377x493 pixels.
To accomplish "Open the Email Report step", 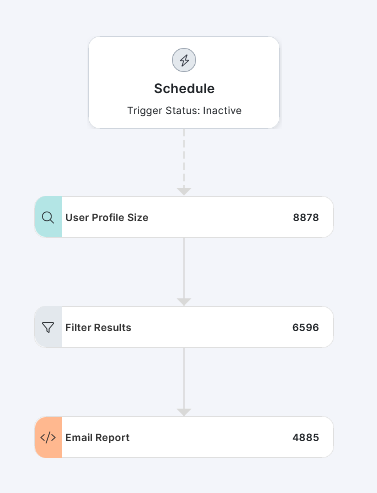I will [x=184, y=437].
